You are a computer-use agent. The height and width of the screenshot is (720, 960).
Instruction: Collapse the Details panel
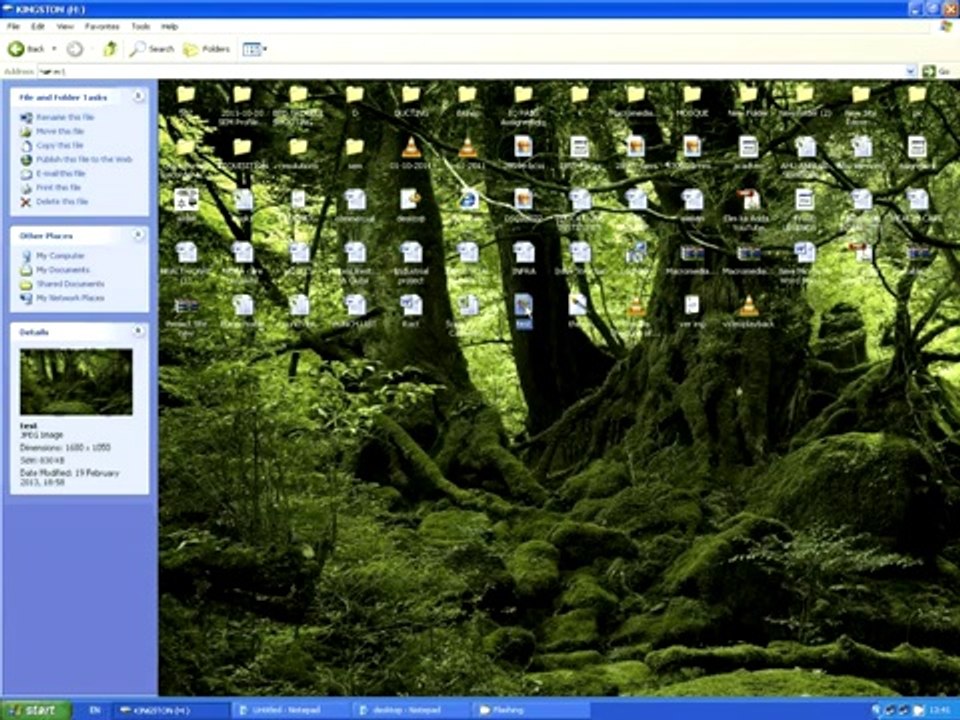138,331
